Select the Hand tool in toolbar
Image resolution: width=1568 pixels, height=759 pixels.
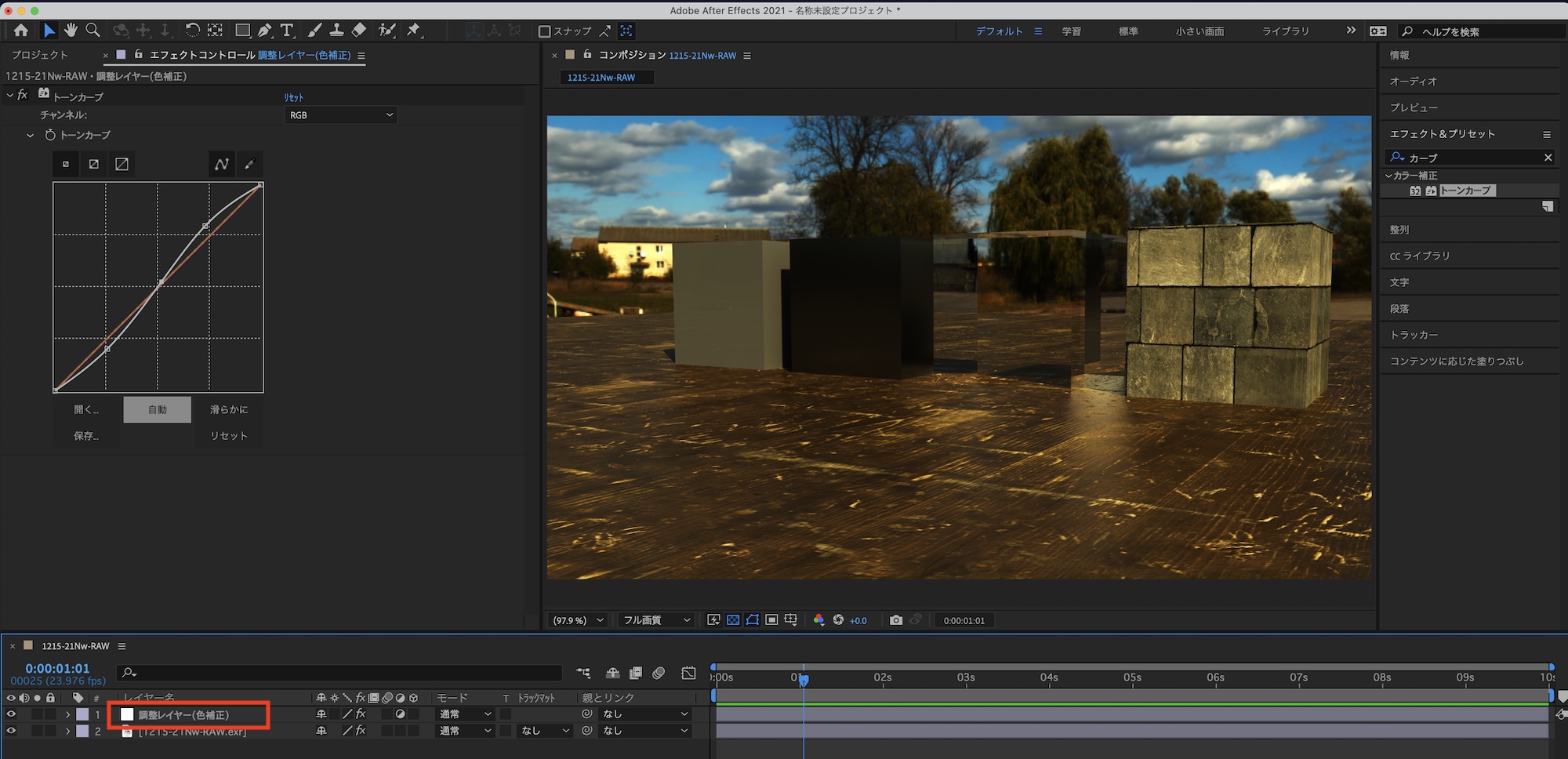click(71, 31)
